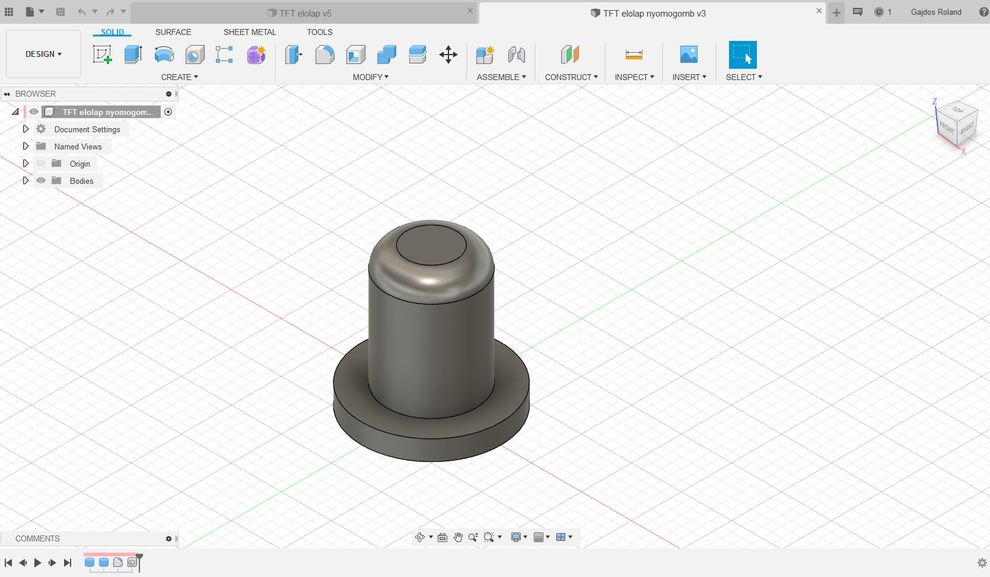Activate the root component radio button
Viewport: 990px width, 577px height.
[168, 112]
